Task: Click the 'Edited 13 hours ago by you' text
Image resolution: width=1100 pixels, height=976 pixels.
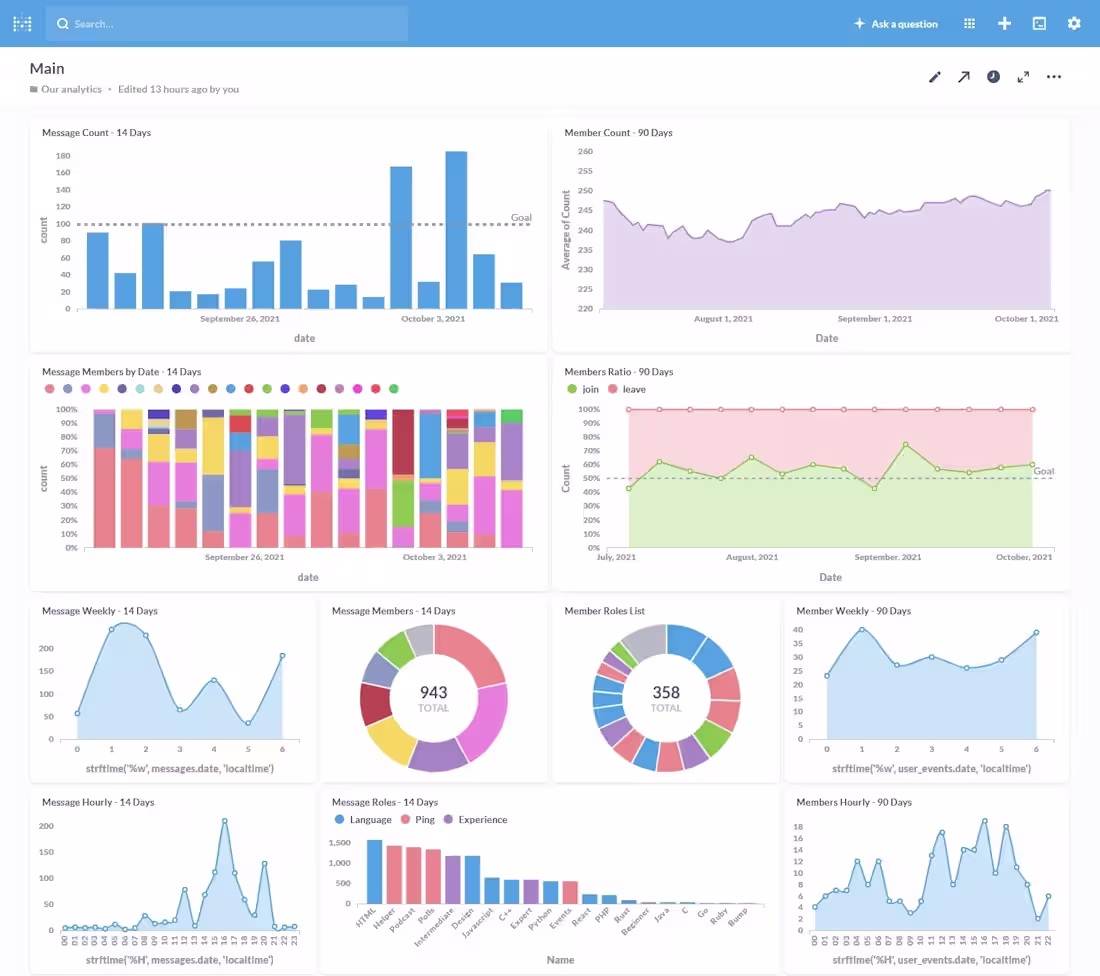Action: tap(178, 89)
